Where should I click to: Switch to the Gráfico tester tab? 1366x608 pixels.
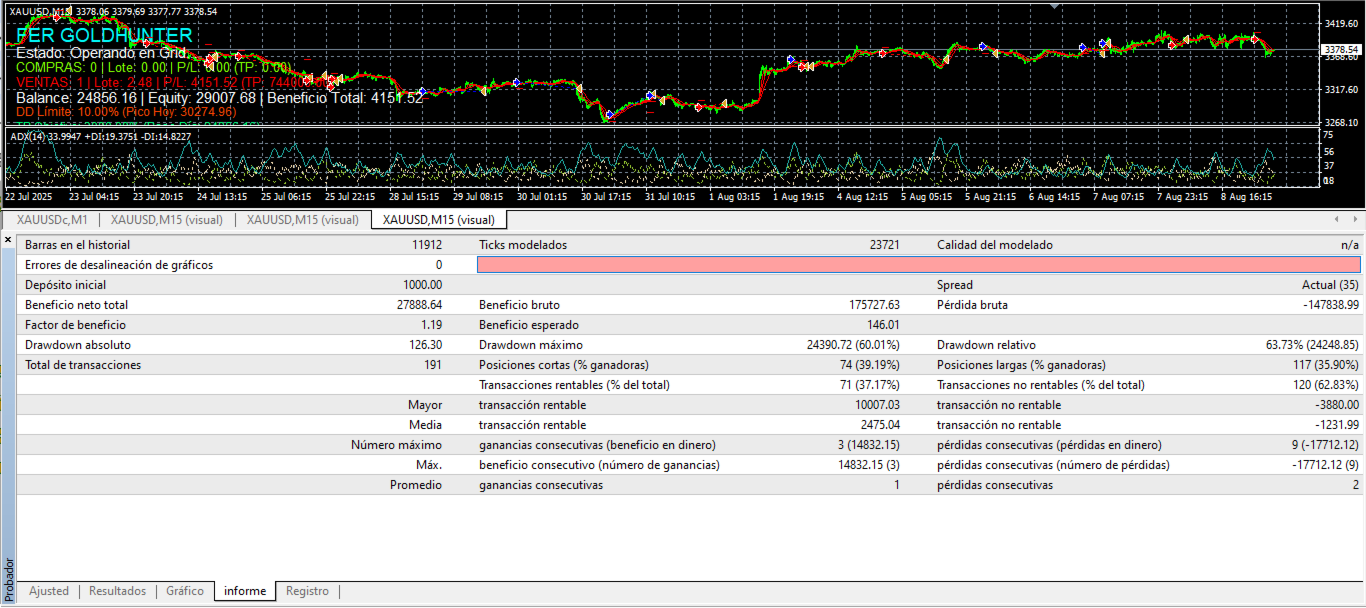(185, 591)
